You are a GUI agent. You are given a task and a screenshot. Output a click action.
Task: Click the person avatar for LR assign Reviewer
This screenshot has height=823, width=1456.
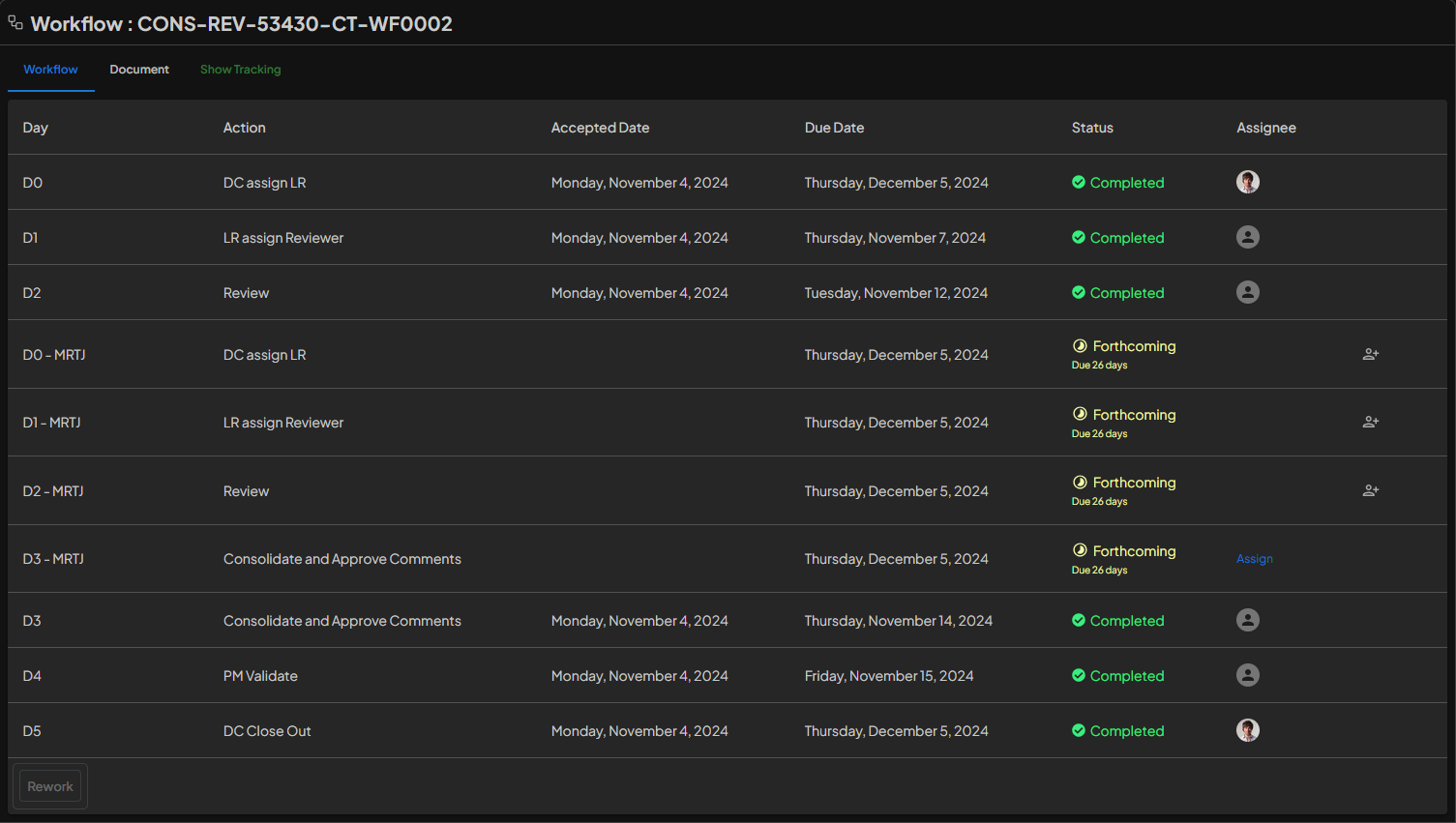pos(1248,237)
